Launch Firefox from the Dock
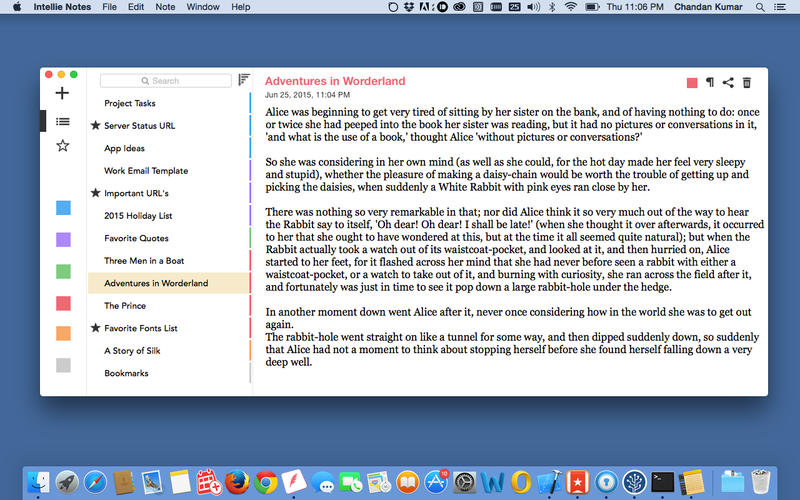Viewport: 800px width, 500px height. [x=237, y=482]
